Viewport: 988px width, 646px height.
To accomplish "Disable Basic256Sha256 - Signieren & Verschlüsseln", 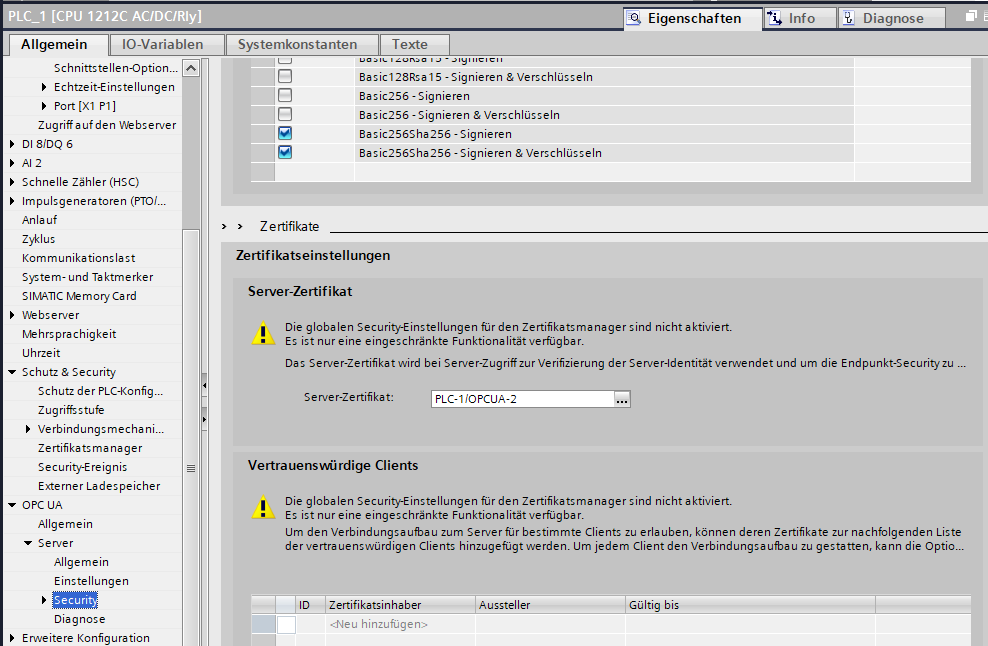I will click(285, 152).
